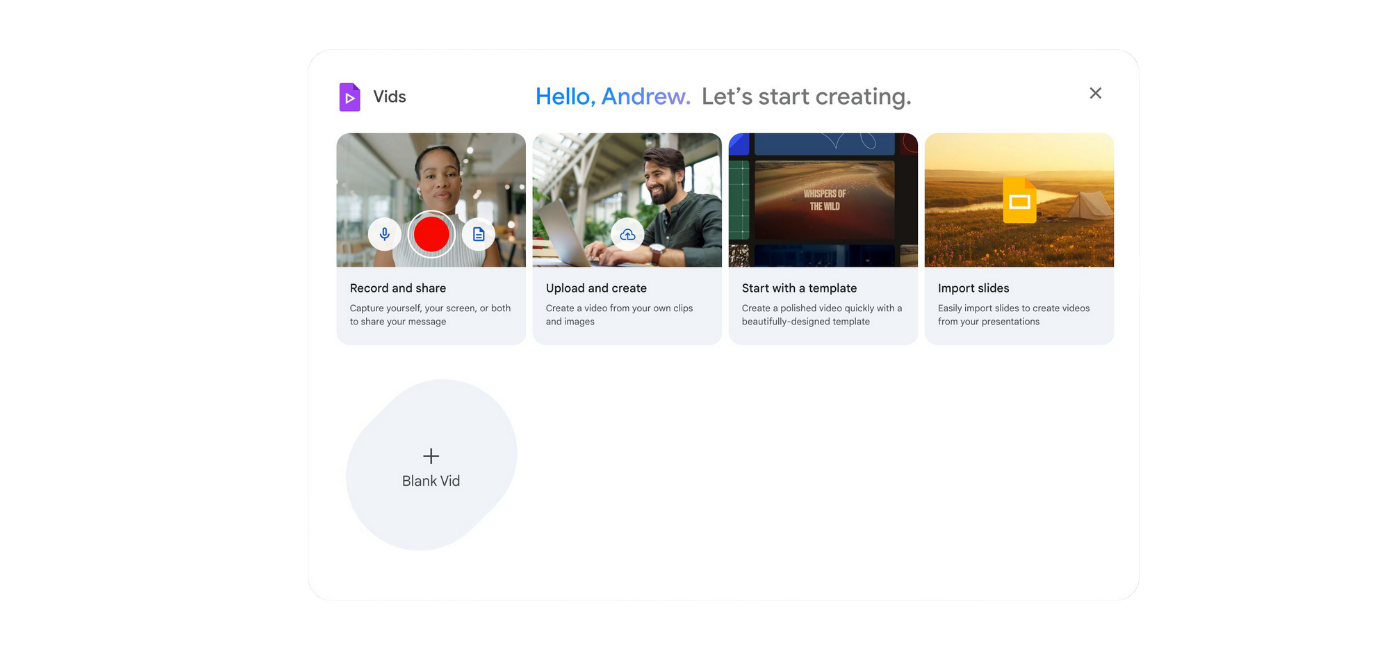The height and width of the screenshot is (650, 1400).
Task: Click the document script icon beside record
Action: (x=478, y=235)
